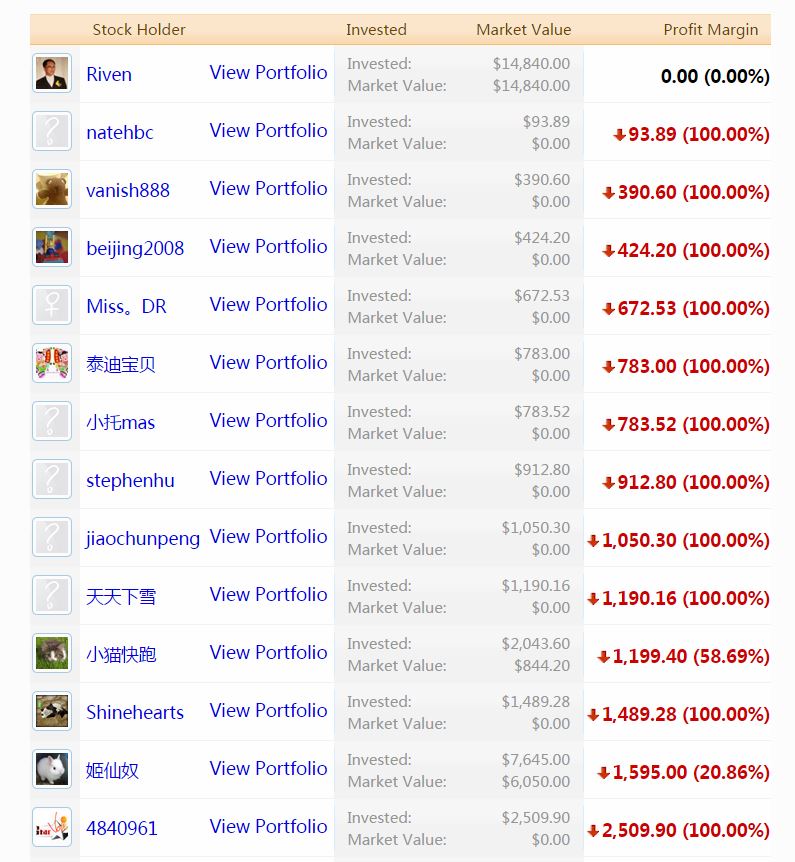Click the Market Value column header
The height and width of the screenshot is (862, 795).
coord(523,30)
